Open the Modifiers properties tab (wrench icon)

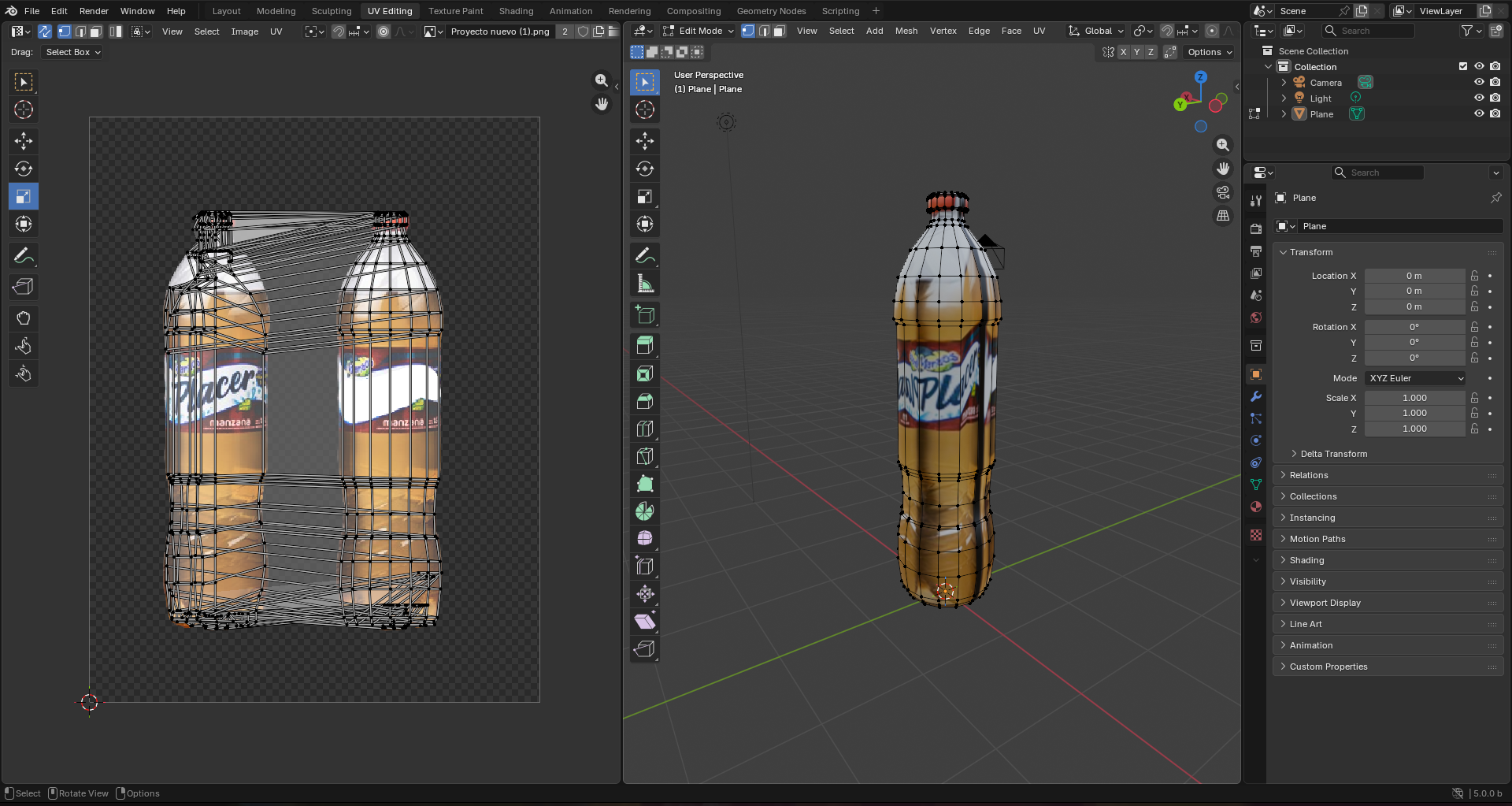click(1256, 396)
